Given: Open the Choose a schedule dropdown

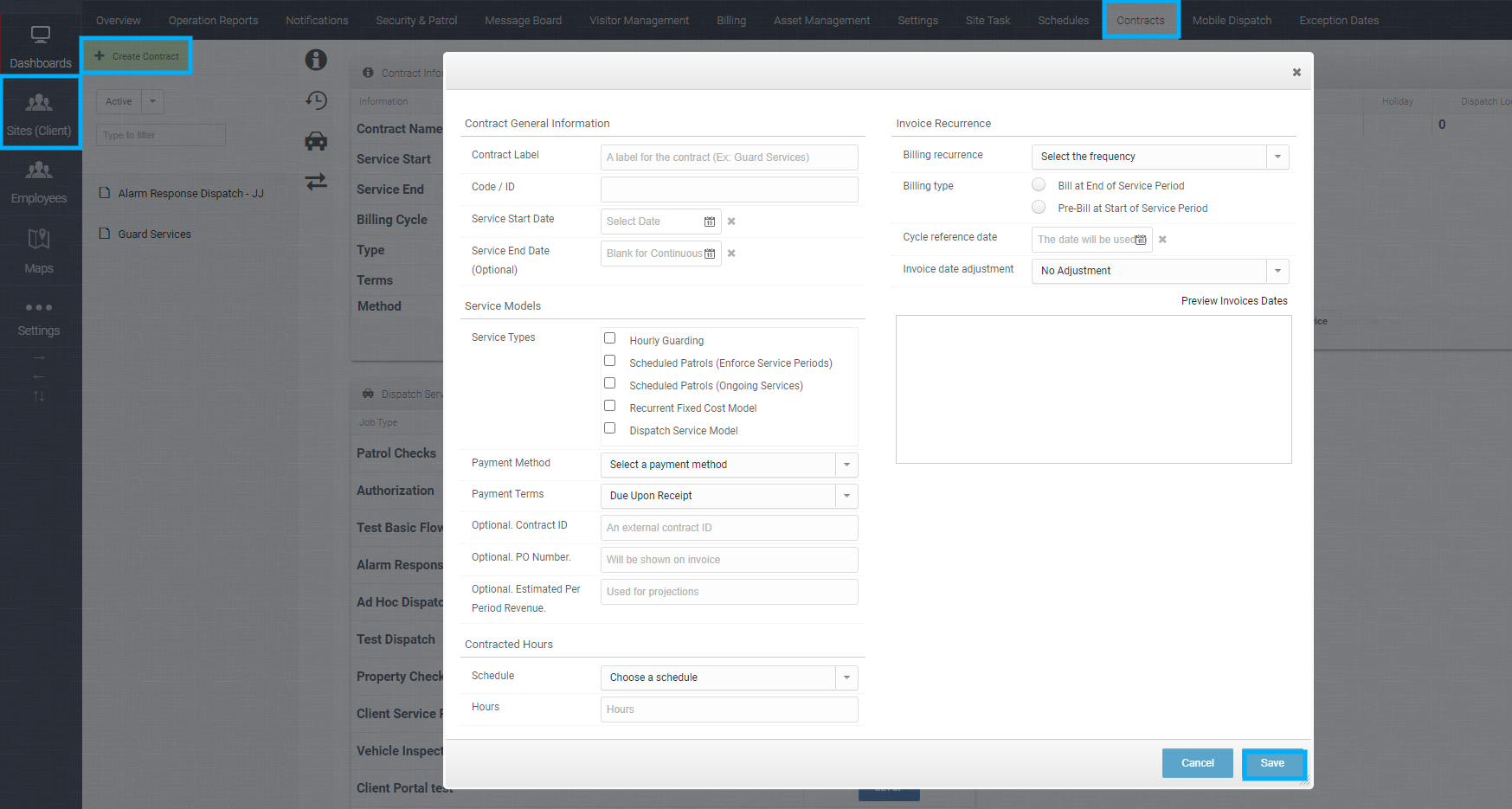Looking at the screenshot, I should [x=846, y=677].
